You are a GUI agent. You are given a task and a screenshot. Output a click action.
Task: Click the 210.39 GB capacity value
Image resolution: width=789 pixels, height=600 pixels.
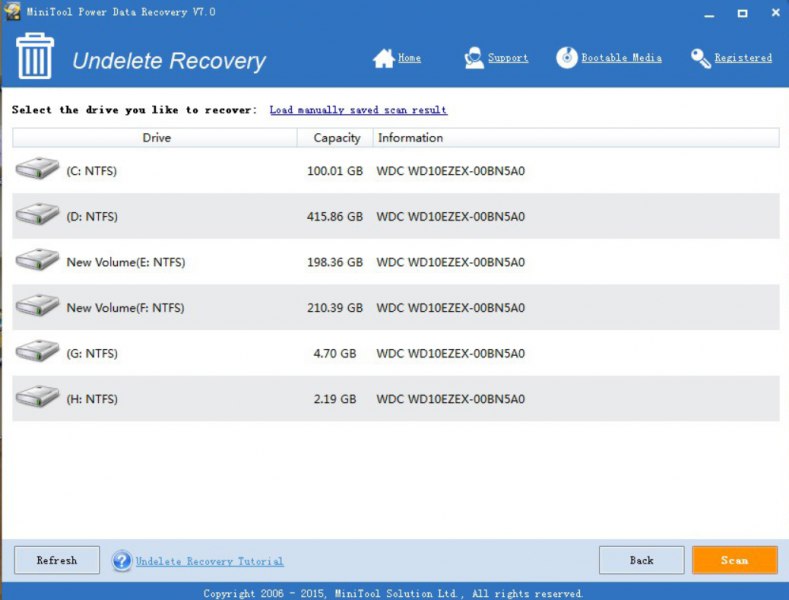pos(335,308)
